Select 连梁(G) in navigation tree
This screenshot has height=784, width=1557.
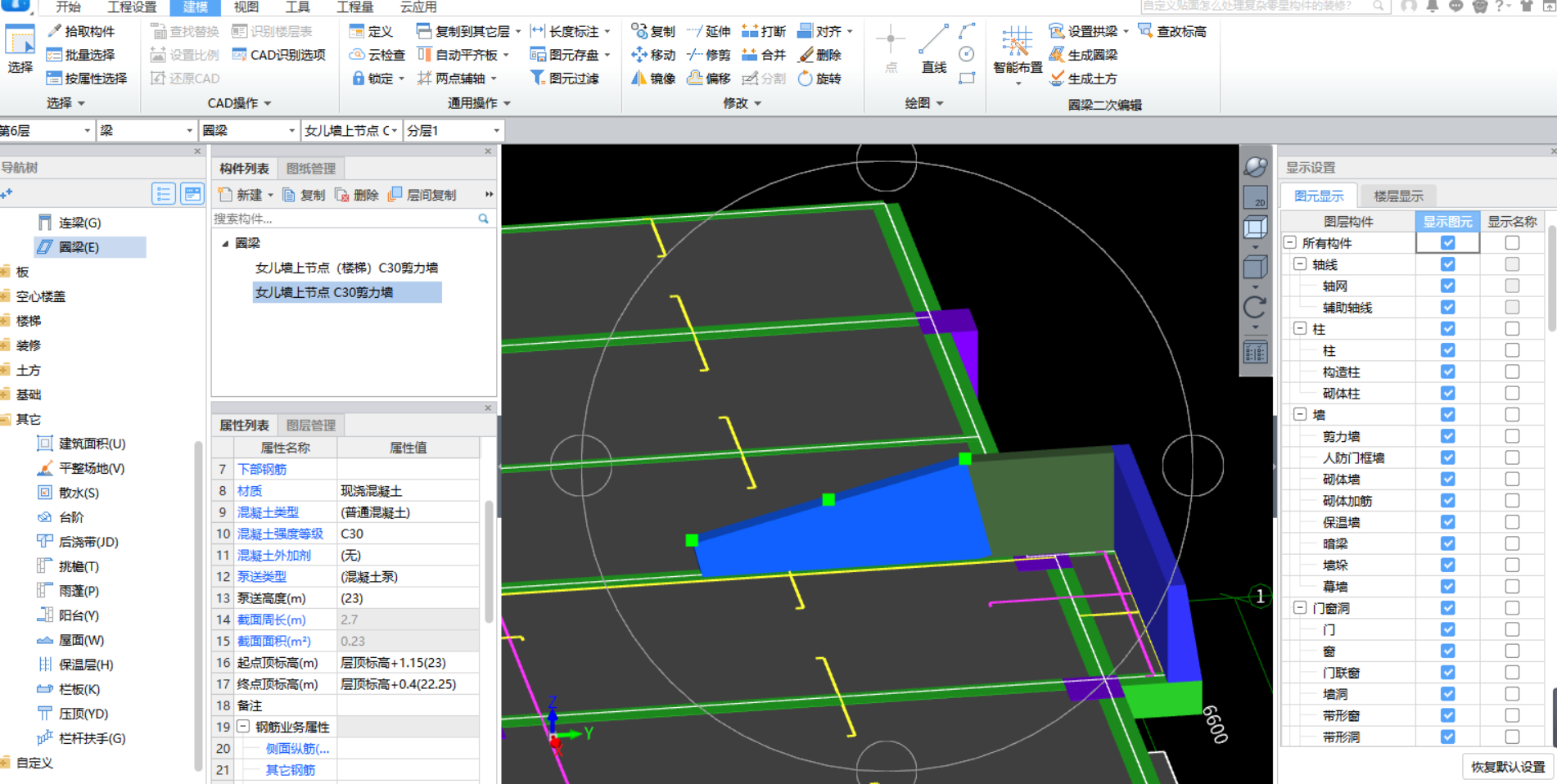[70, 223]
